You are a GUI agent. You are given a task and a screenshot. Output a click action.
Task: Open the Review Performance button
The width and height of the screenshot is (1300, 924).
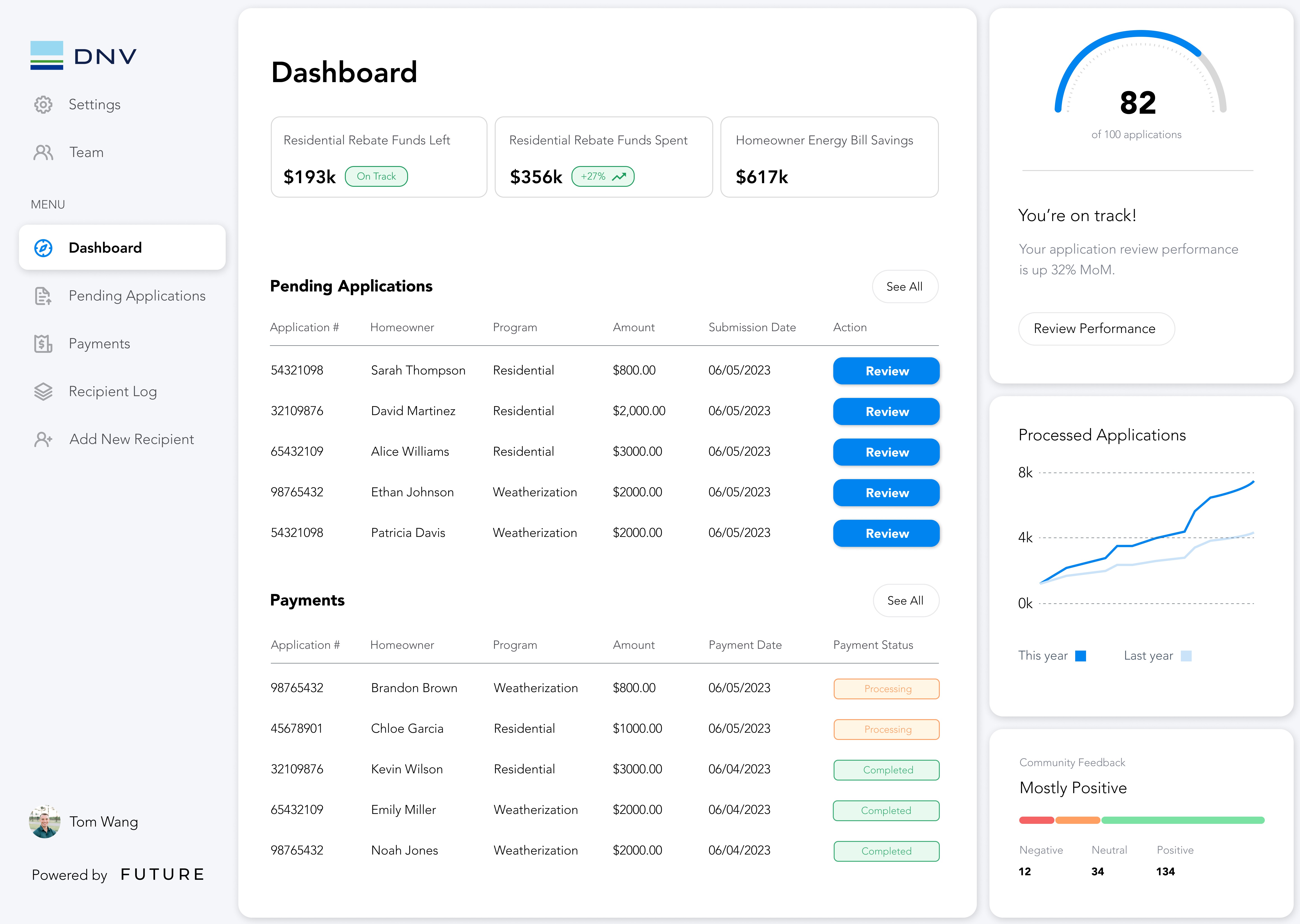pyautogui.click(x=1095, y=329)
